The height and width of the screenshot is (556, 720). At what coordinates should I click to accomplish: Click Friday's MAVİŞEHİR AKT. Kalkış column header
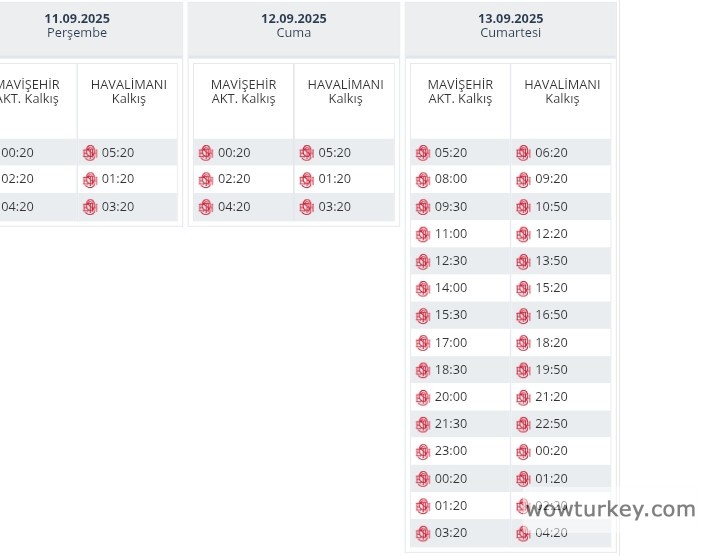pyautogui.click(x=243, y=92)
